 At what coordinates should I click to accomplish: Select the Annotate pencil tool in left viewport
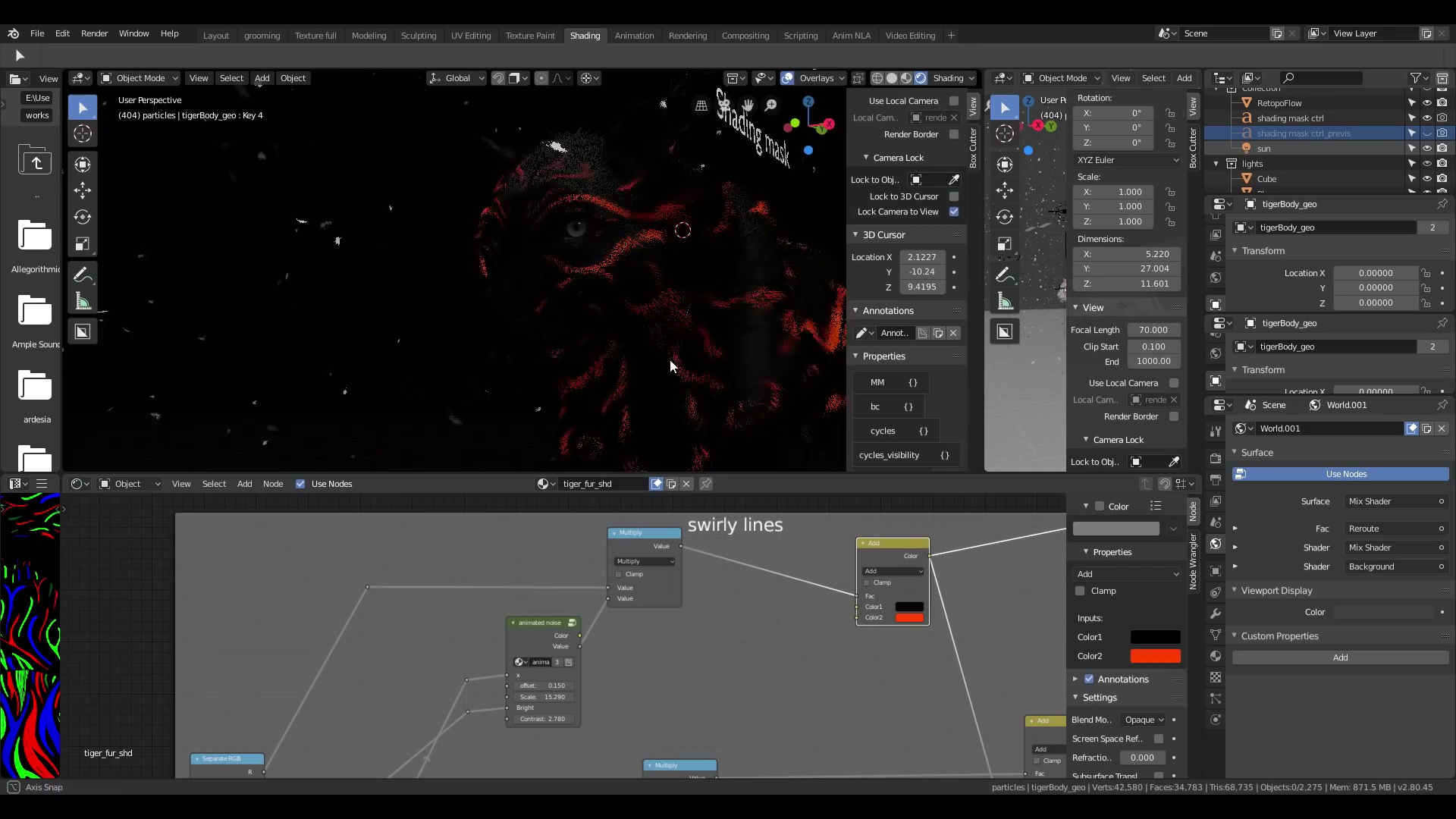(x=83, y=275)
